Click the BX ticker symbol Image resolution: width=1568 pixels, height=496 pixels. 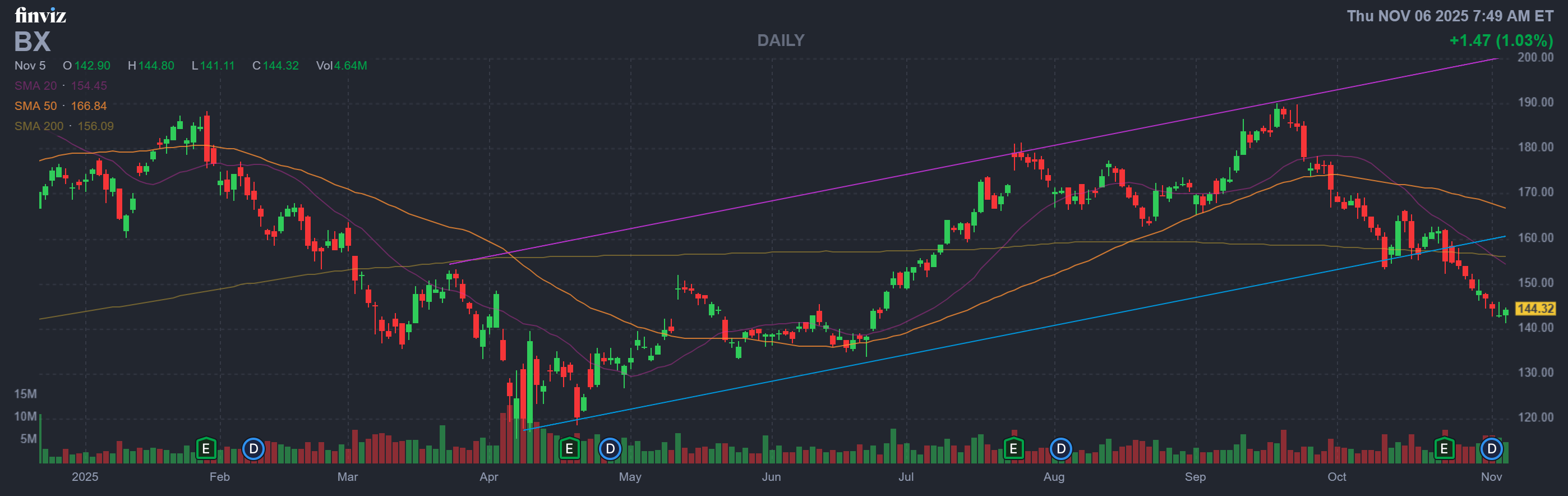(x=33, y=42)
